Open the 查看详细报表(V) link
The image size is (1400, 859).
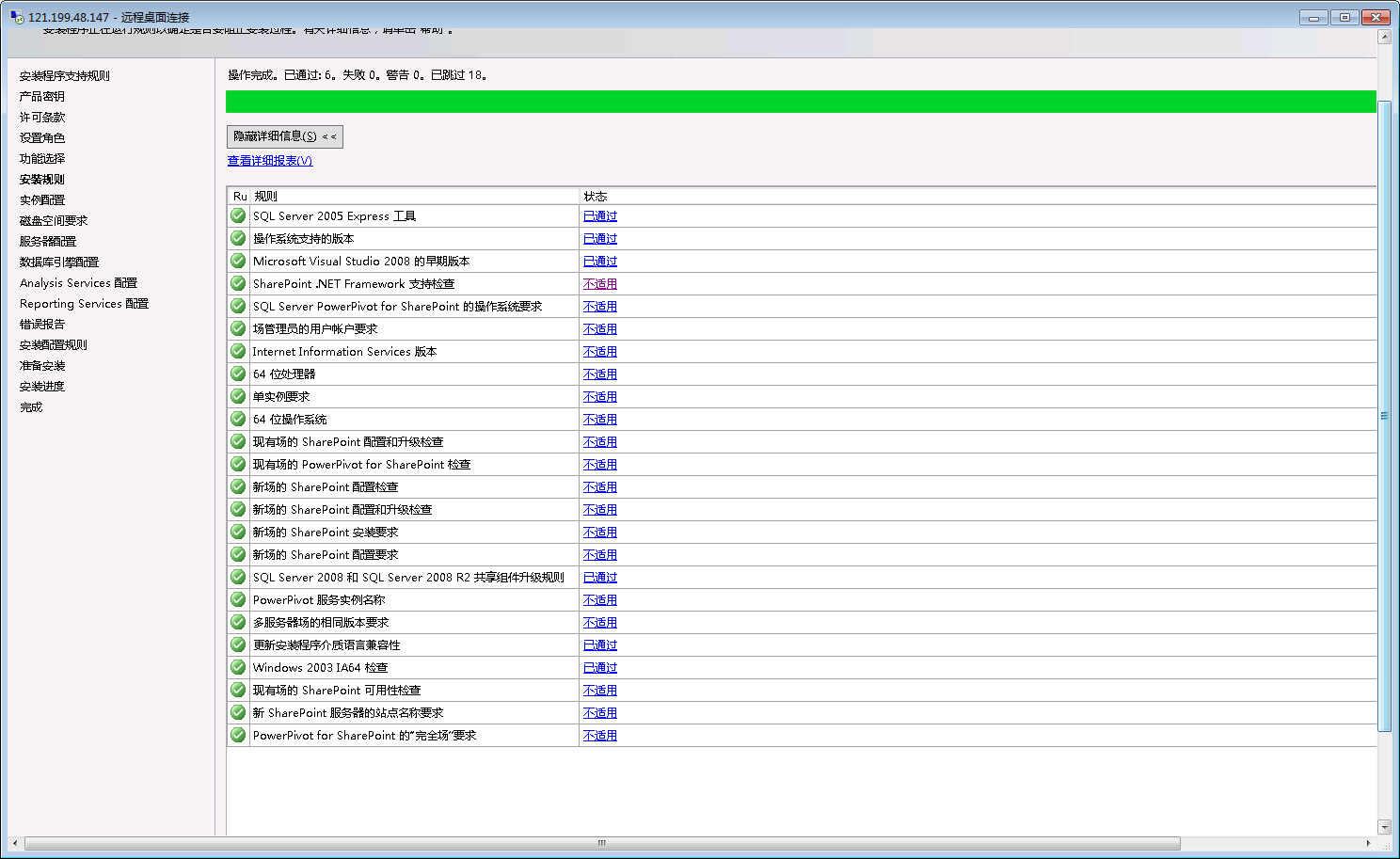270,161
